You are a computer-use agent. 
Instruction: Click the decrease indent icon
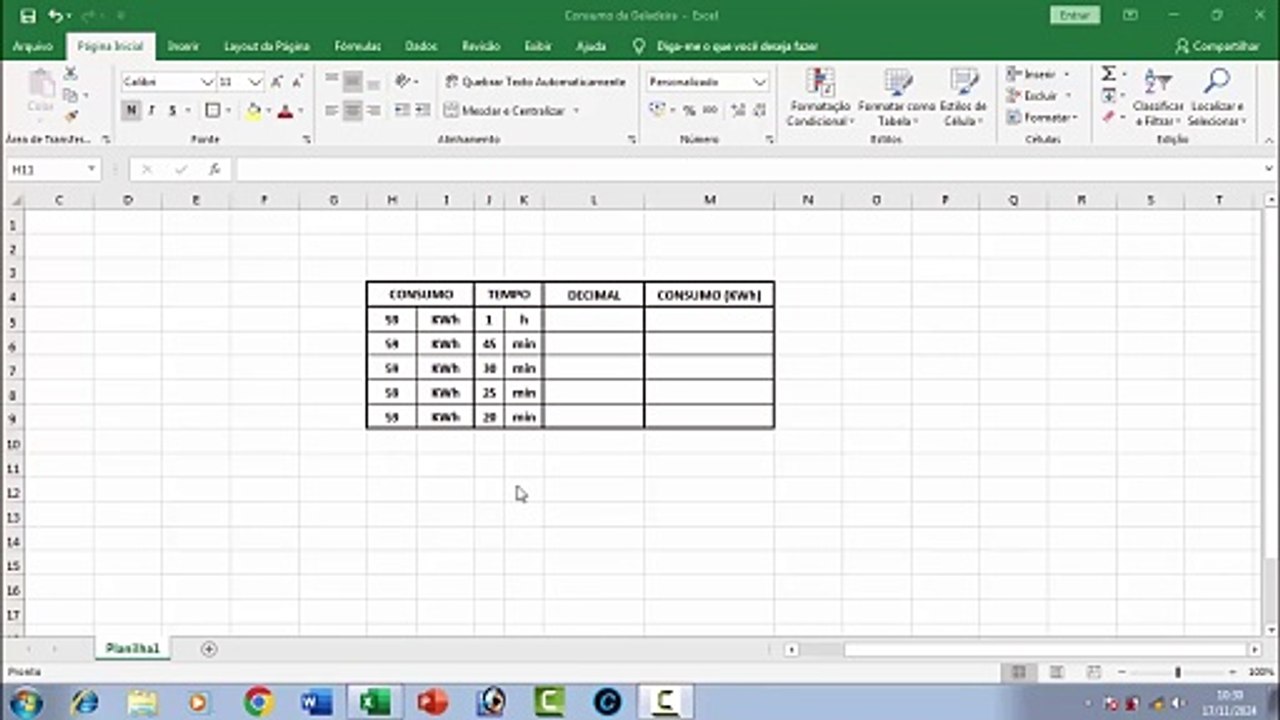click(402, 111)
